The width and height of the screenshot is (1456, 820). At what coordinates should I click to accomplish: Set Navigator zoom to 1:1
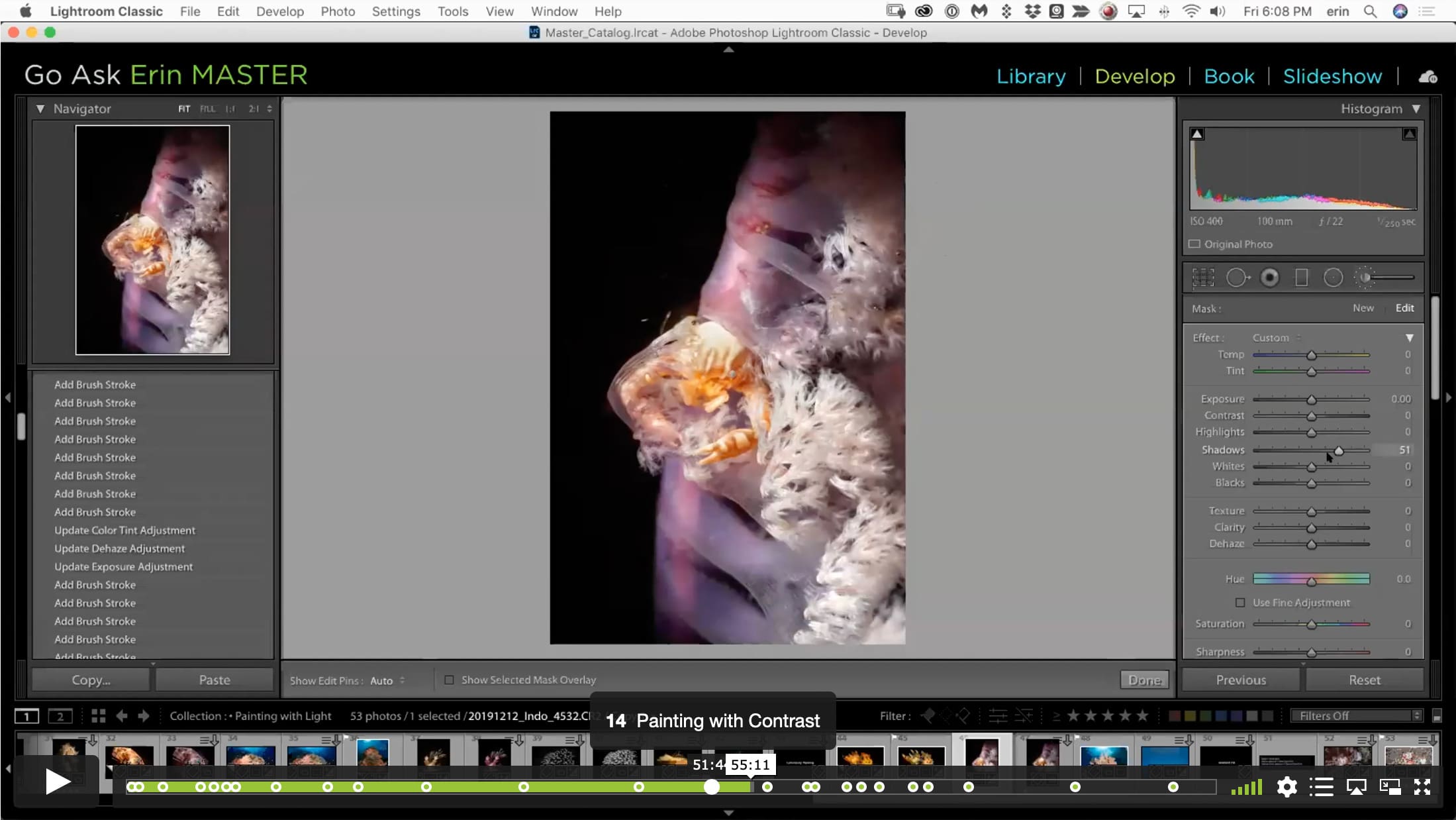pos(230,109)
